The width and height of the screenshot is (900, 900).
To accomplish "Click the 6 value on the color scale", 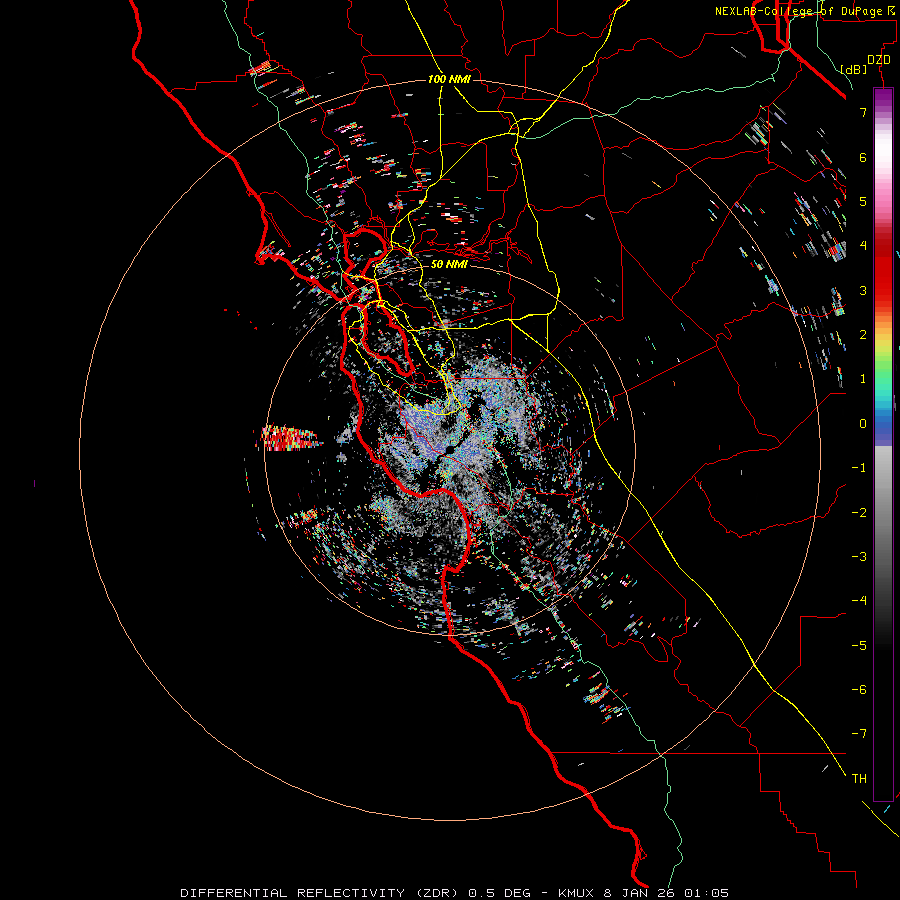I will (863, 157).
